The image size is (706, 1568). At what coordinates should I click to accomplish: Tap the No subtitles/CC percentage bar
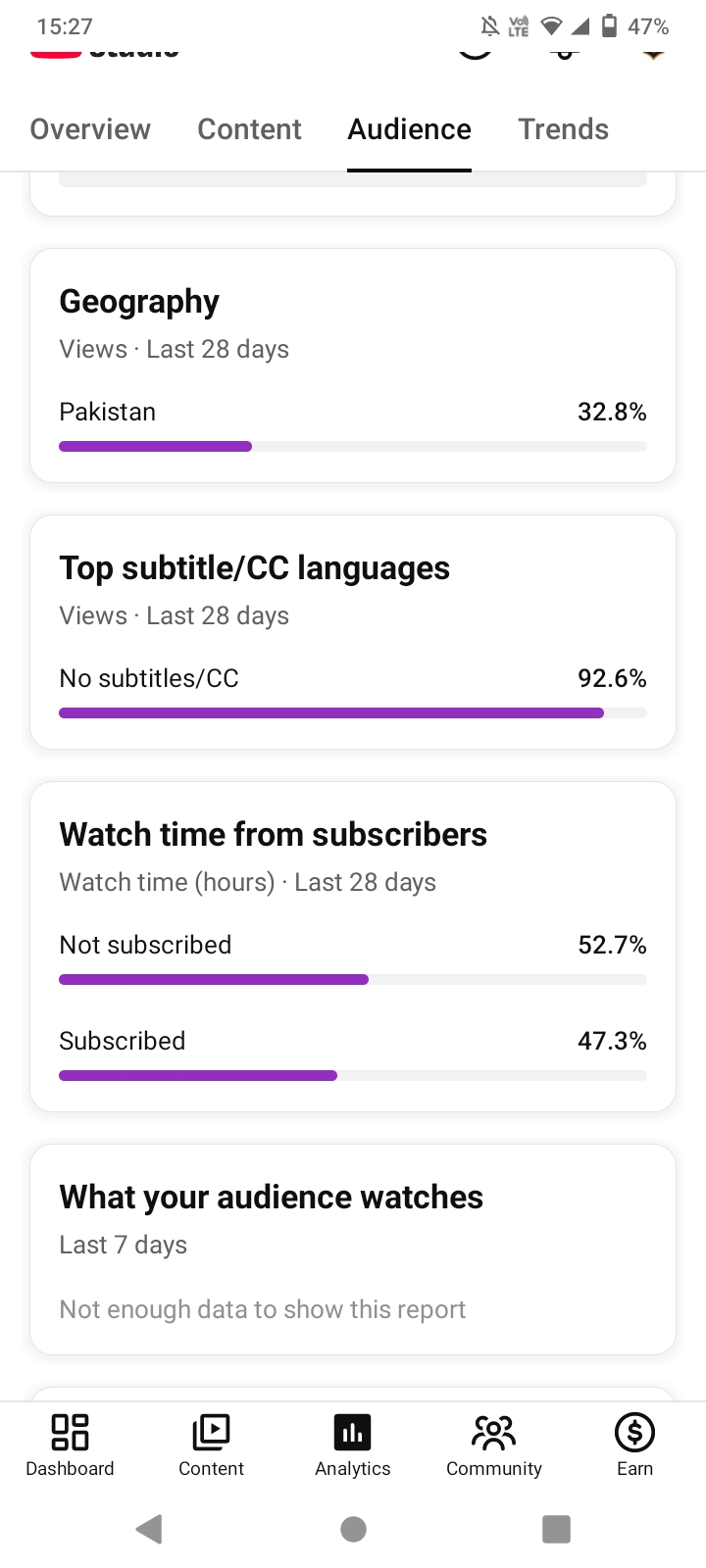[353, 713]
